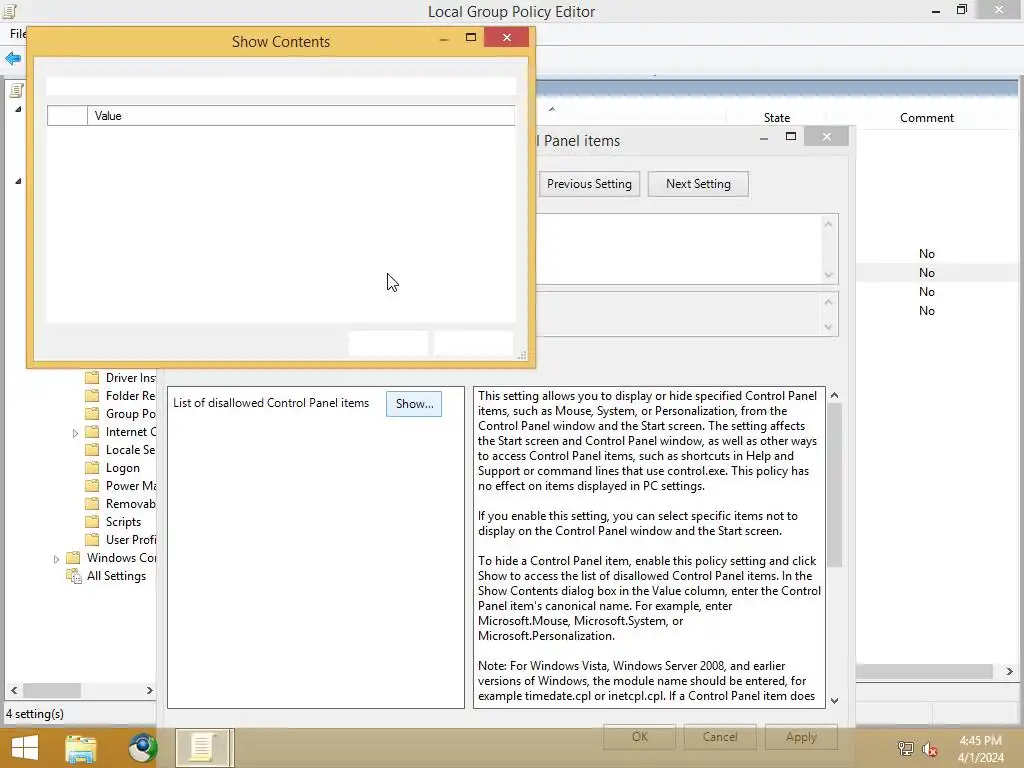Click the clock showing 4:45 PM

(x=980, y=741)
